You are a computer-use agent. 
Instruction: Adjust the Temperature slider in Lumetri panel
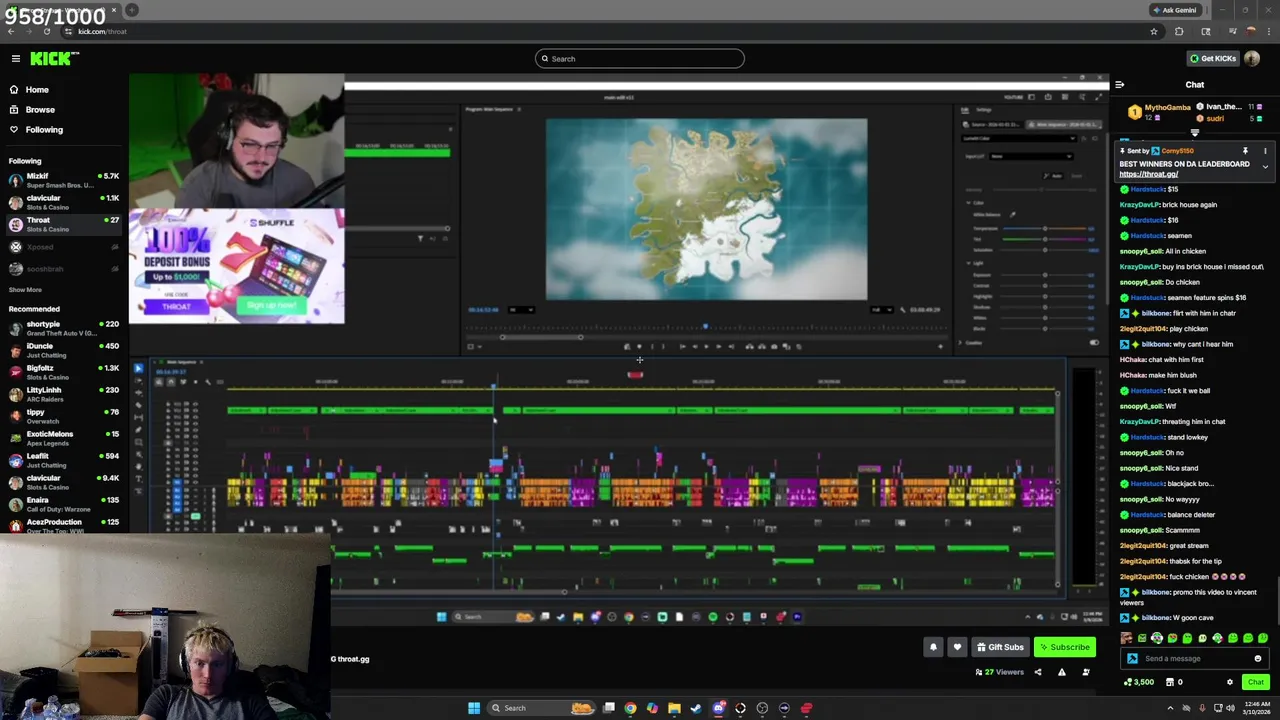click(x=1045, y=229)
